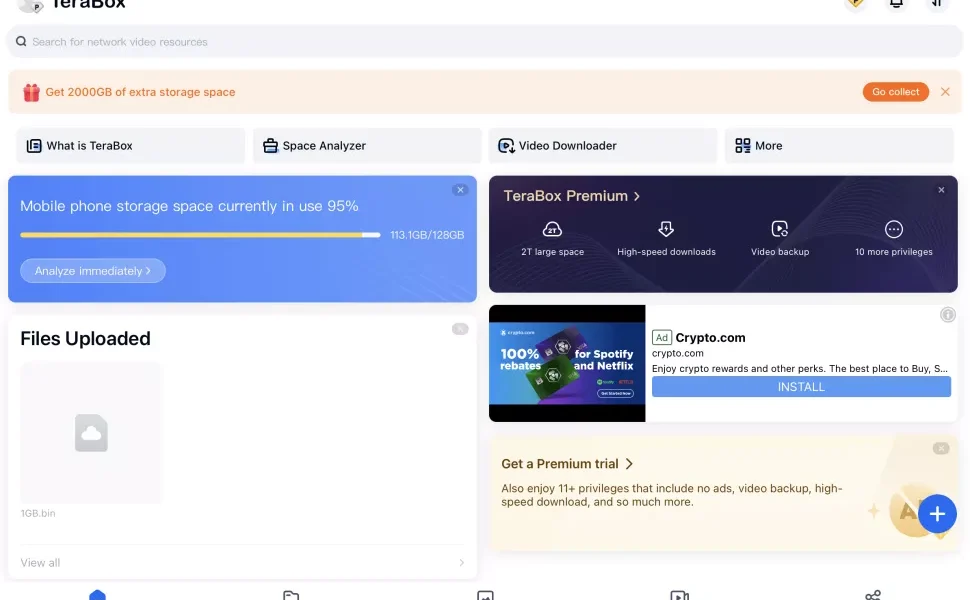Image resolution: width=970 pixels, height=600 pixels.
Task: Open the Files tab in bottom bar
Action: coord(291,595)
